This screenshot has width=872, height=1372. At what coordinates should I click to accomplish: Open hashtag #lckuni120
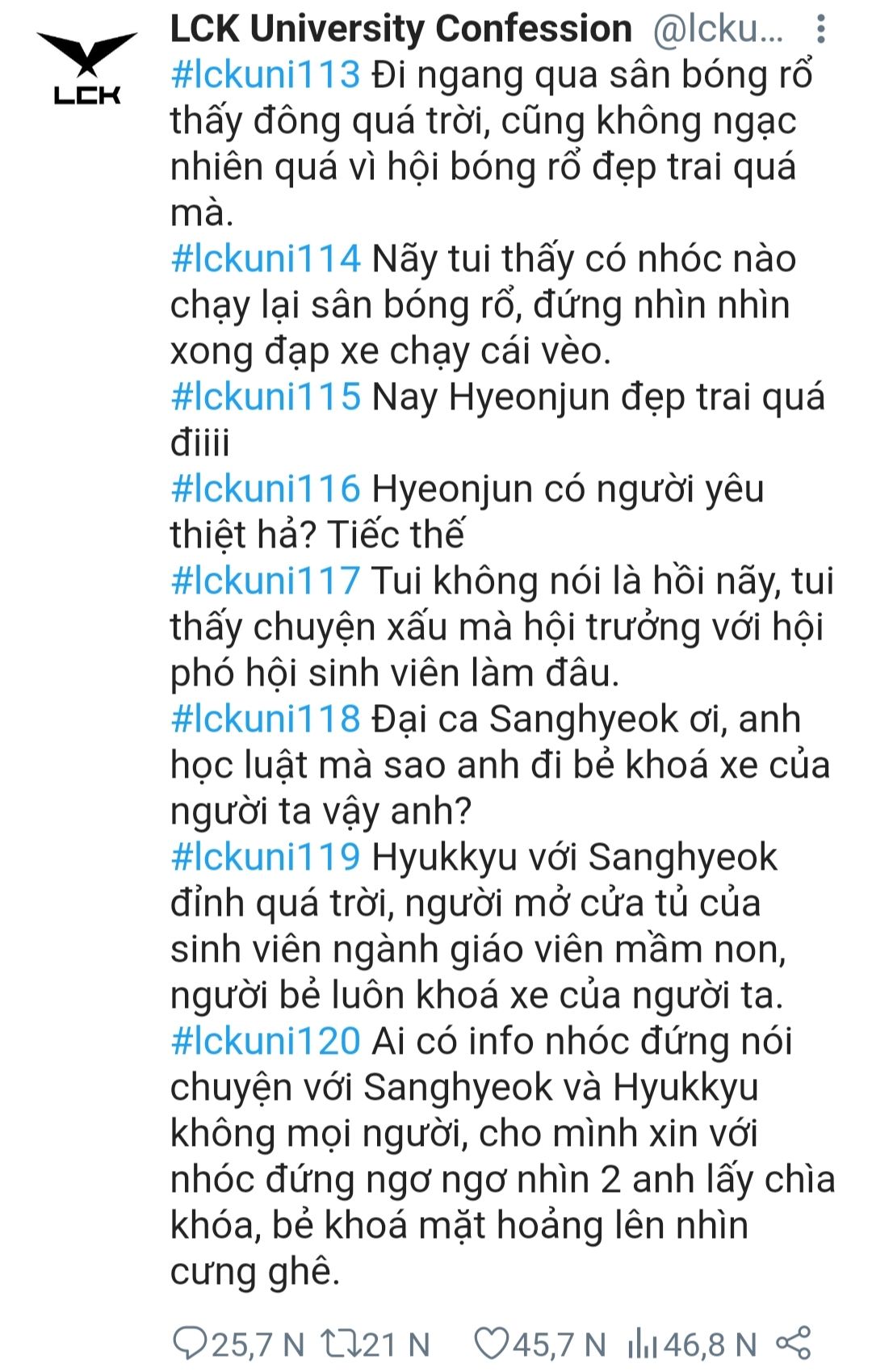point(266,1042)
